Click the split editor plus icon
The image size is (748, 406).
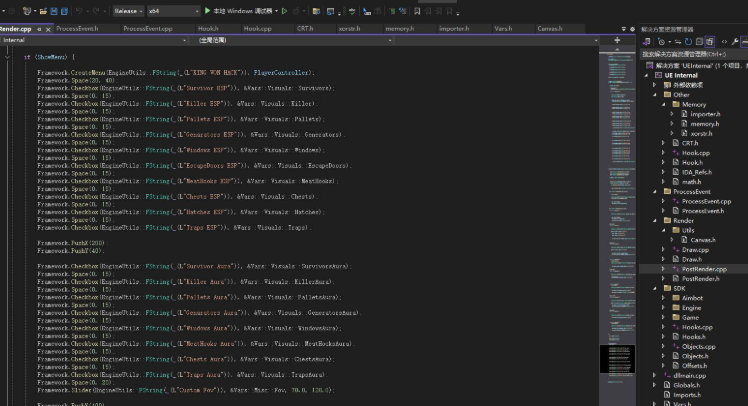point(617,40)
